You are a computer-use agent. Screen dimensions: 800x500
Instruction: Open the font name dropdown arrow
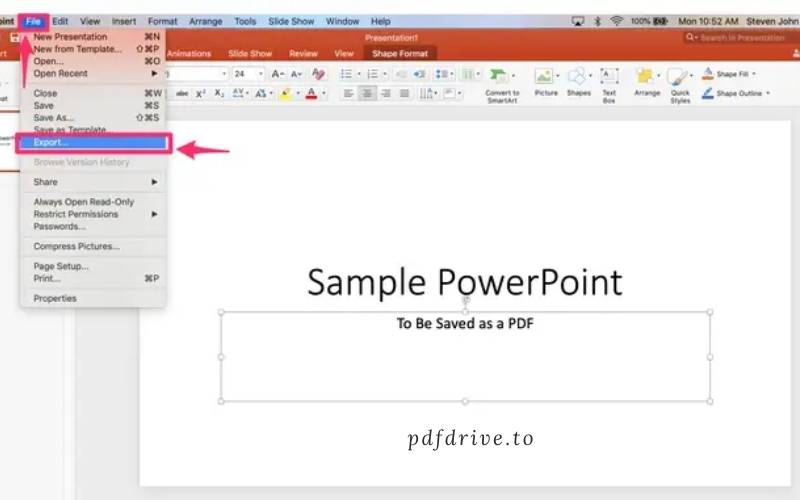[224, 74]
